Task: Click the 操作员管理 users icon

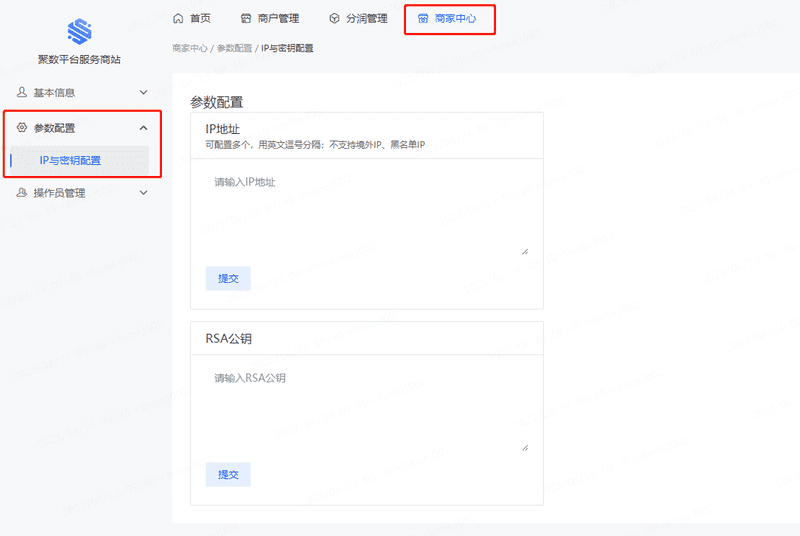Action: pos(22,193)
